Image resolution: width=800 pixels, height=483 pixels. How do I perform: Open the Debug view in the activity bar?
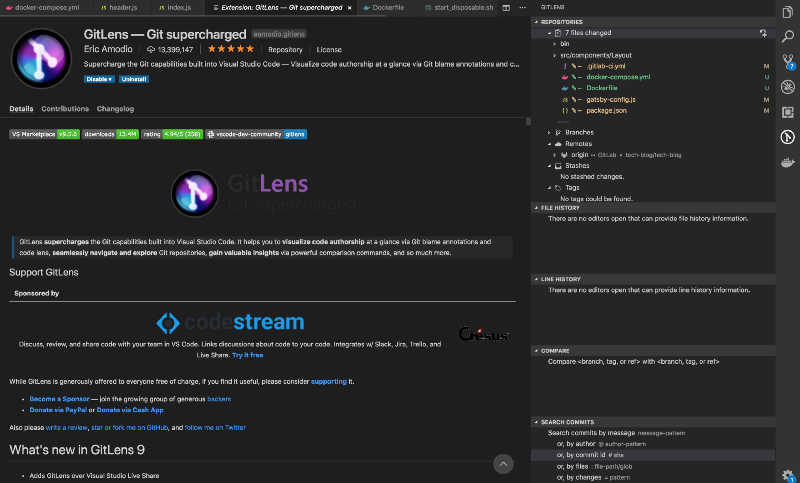[787, 87]
